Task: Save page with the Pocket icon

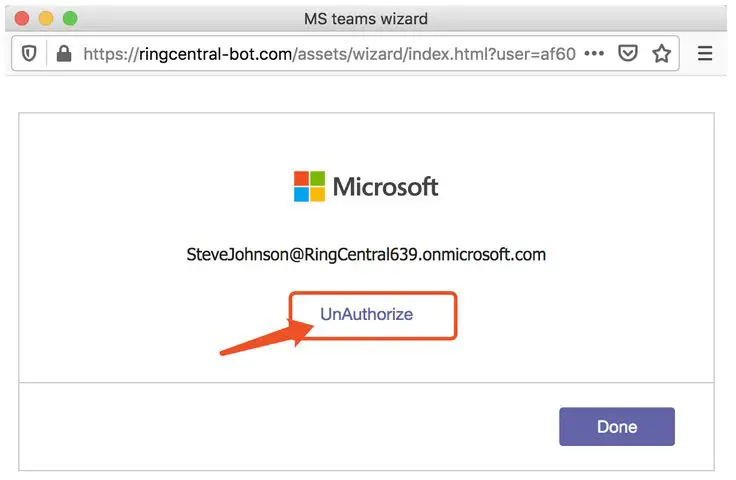Action: 628,53
